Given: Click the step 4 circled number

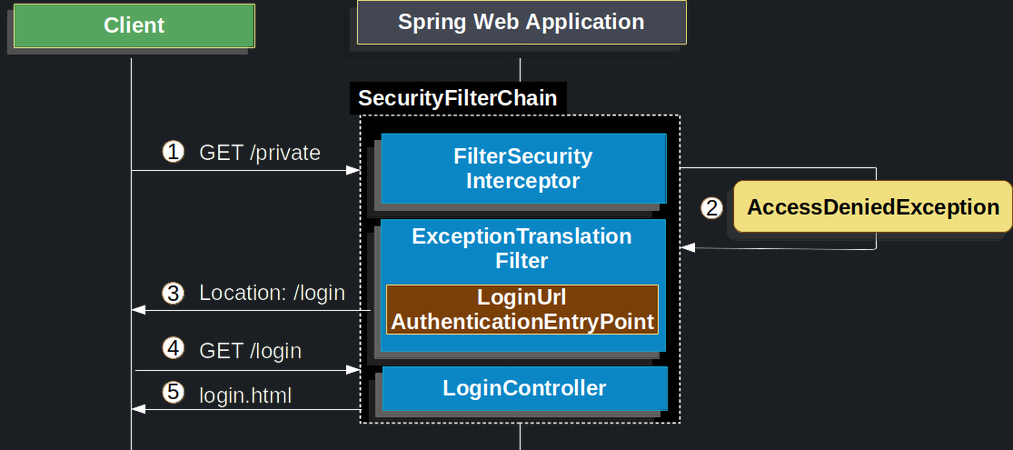Looking at the screenshot, I should coord(173,350).
